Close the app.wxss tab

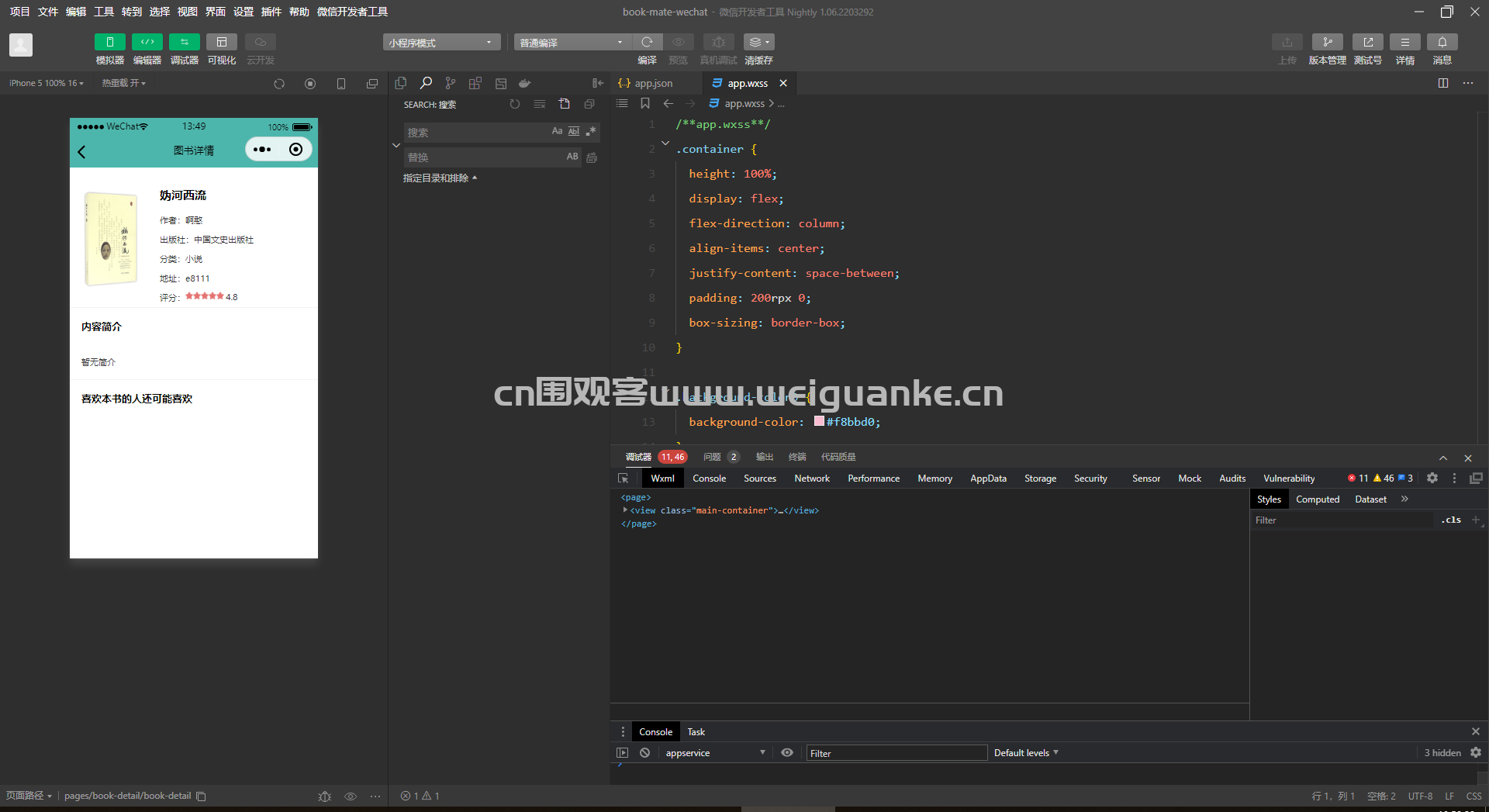pos(783,83)
